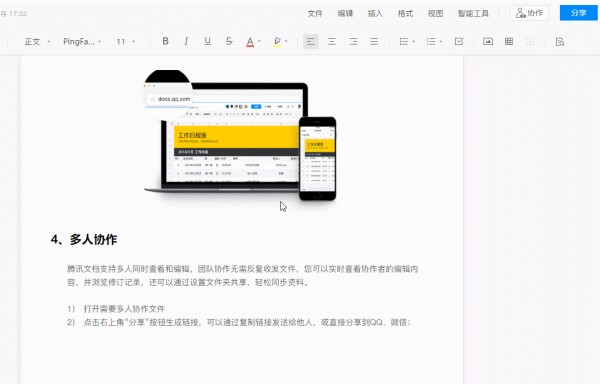Toggle left alignment button
Viewport: 600px width, 384px height.
pyautogui.click(x=311, y=41)
